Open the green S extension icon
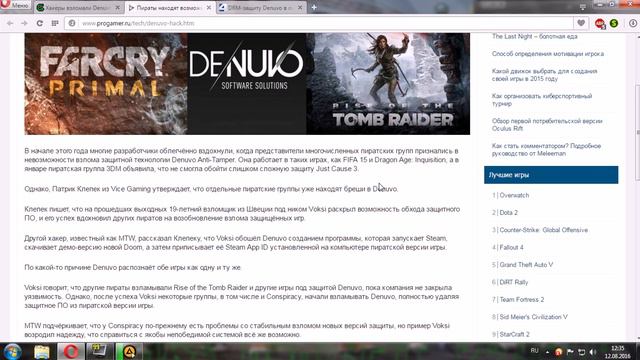The height and width of the screenshot is (360, 640). (x=614, y=24)
